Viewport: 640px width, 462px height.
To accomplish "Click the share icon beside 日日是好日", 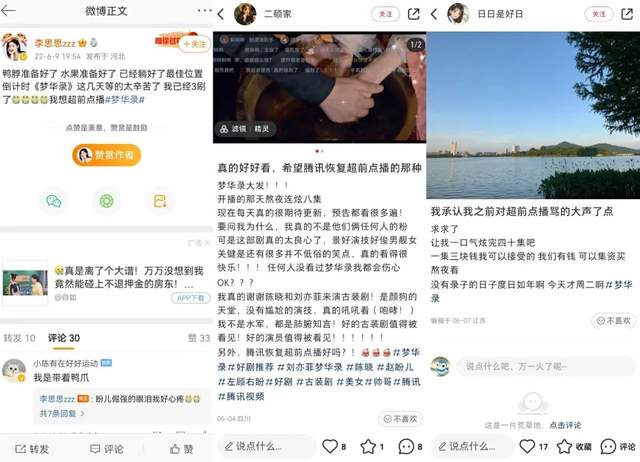I will (627, 14).
